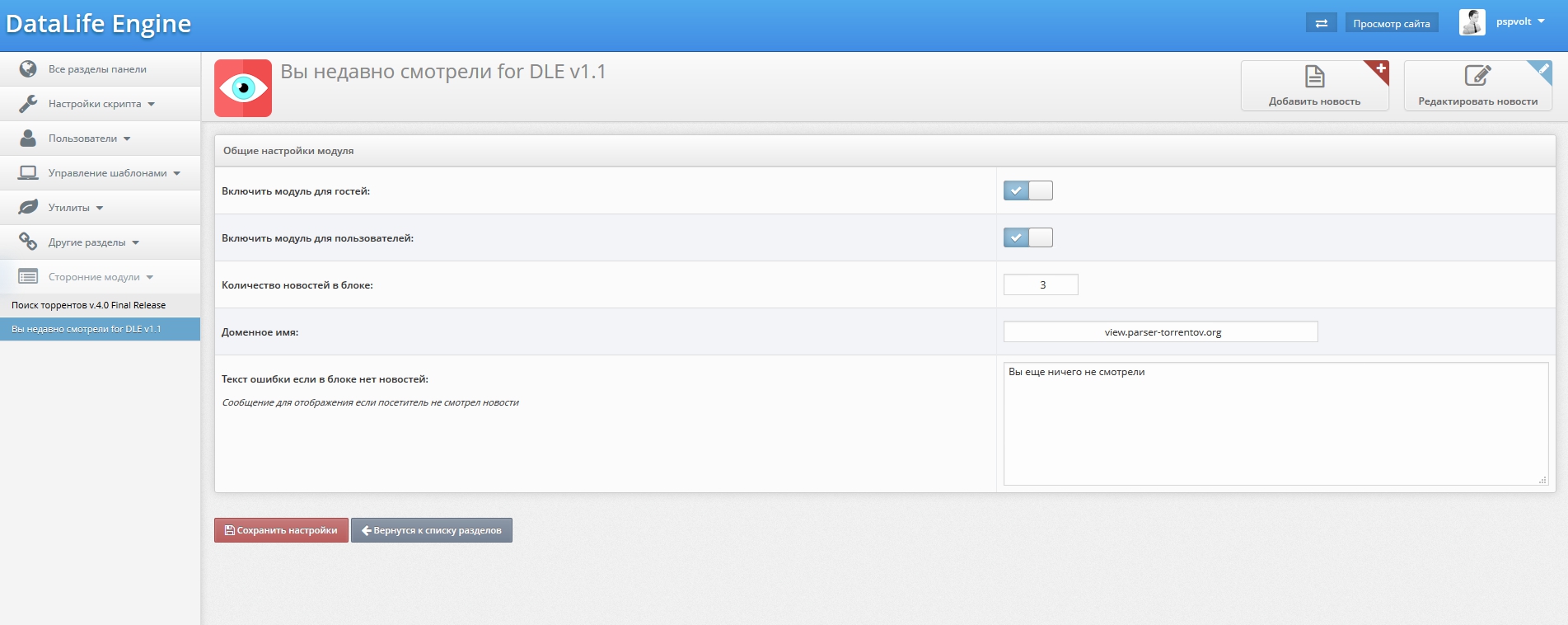The height and width of the screenshot is (625, 1568).
Task: Click the wrench icon for script settings
Action: [x=28, y=103]
